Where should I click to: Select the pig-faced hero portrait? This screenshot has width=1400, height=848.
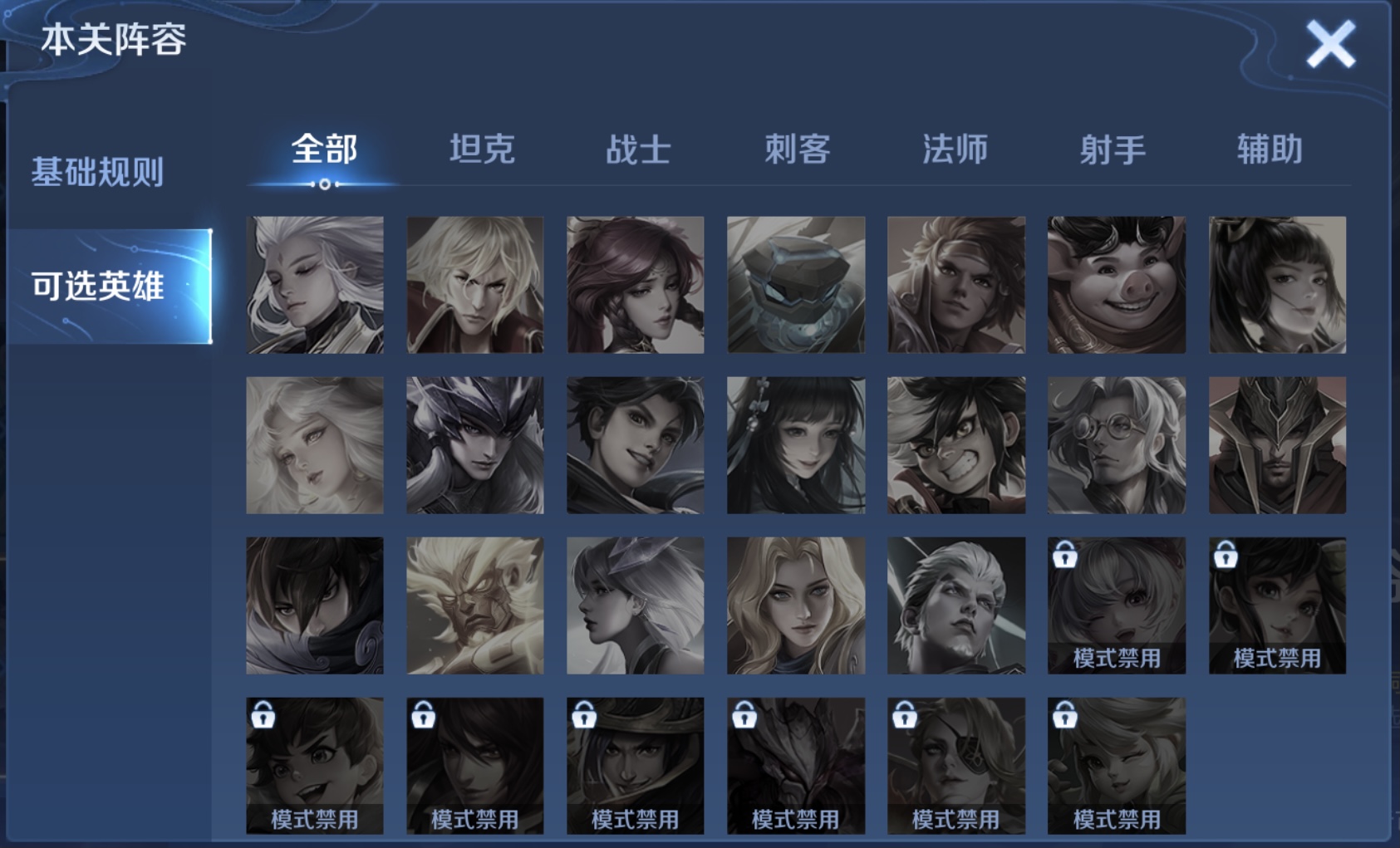(1116, 285)
